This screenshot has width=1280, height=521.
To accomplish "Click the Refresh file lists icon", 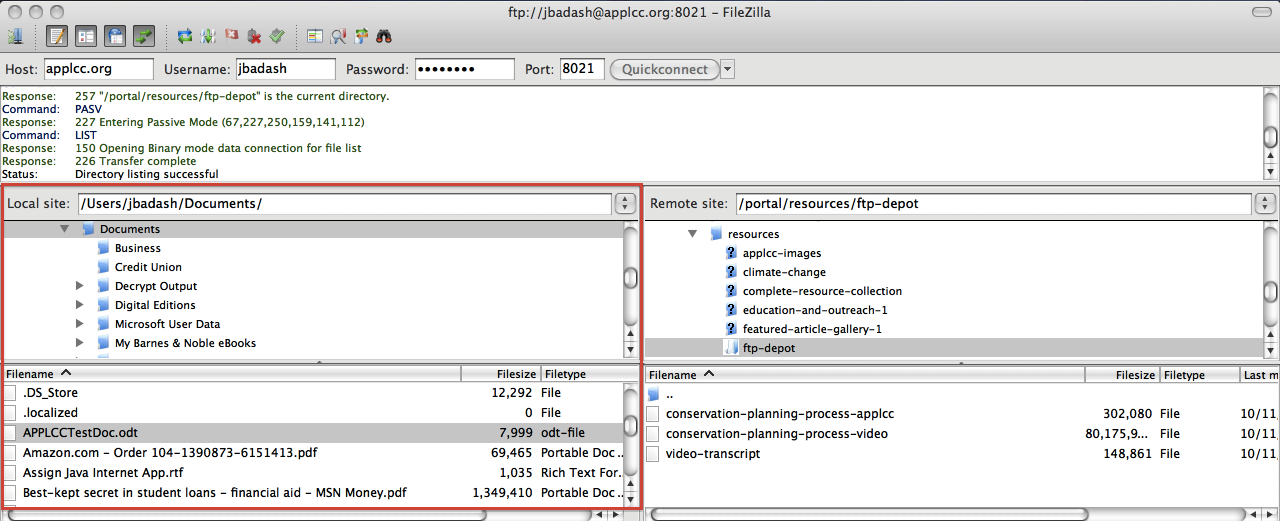I will pos(185,37).
